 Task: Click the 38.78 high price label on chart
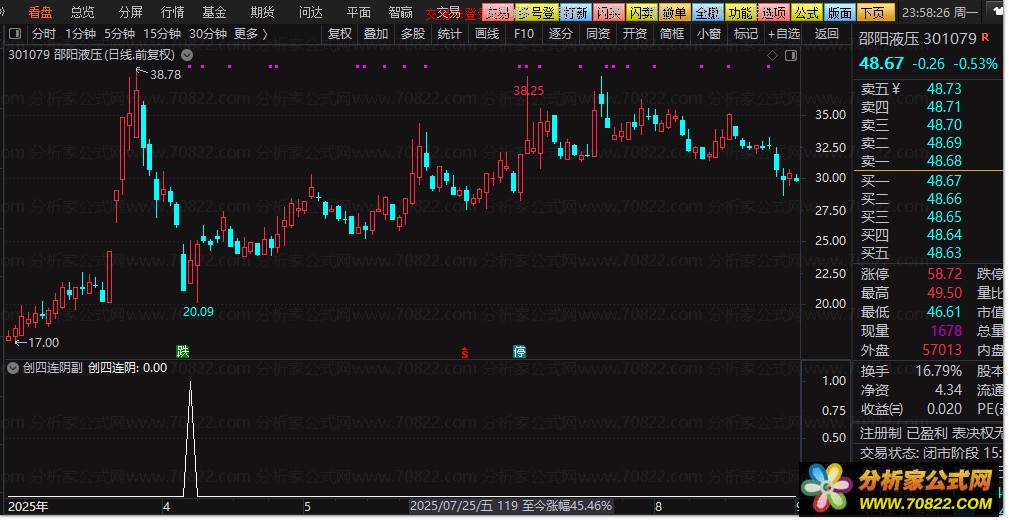coord(165,75)
